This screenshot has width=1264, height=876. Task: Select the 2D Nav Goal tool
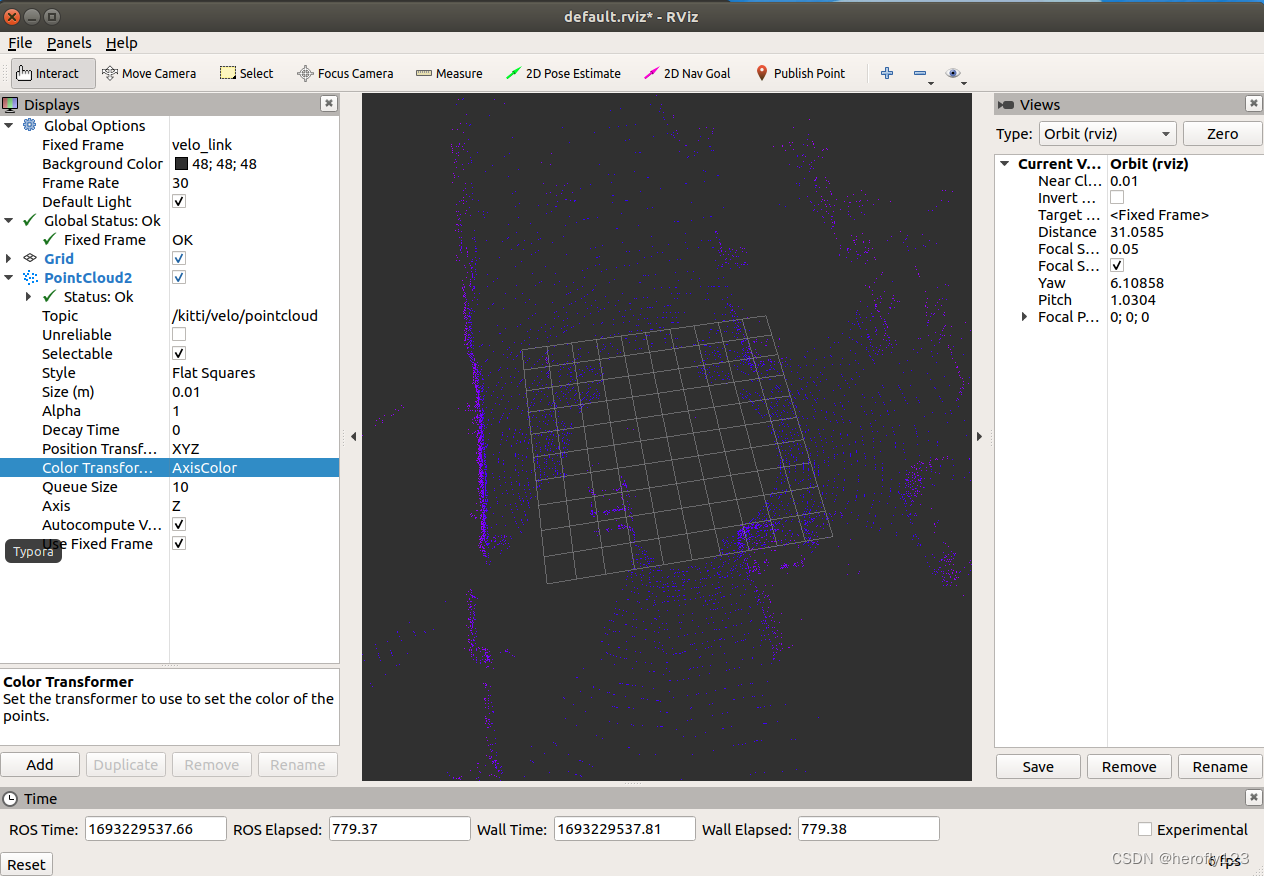pyautogui.click(x=687, y=72)
